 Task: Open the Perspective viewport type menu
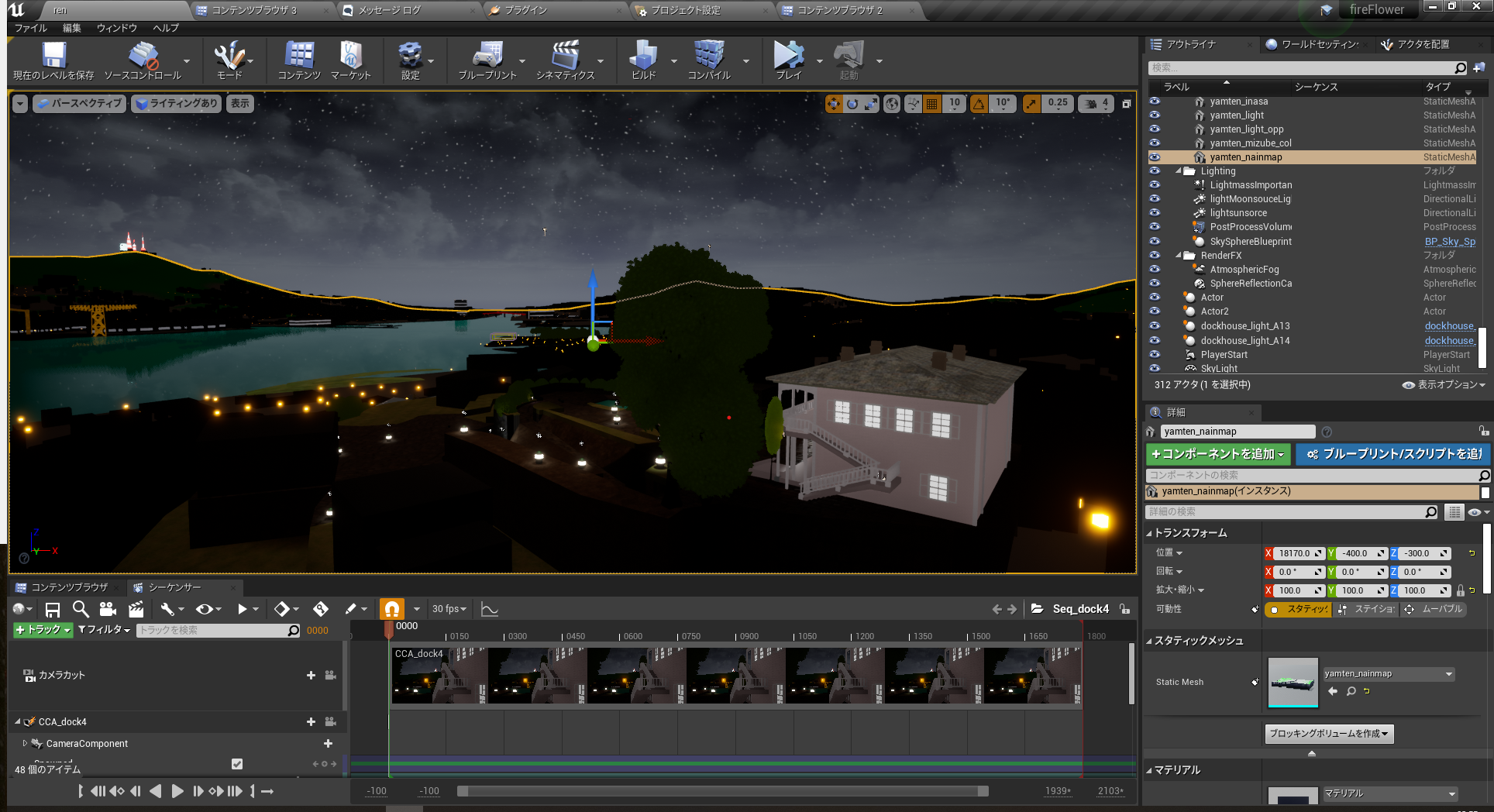pos(80,104)
